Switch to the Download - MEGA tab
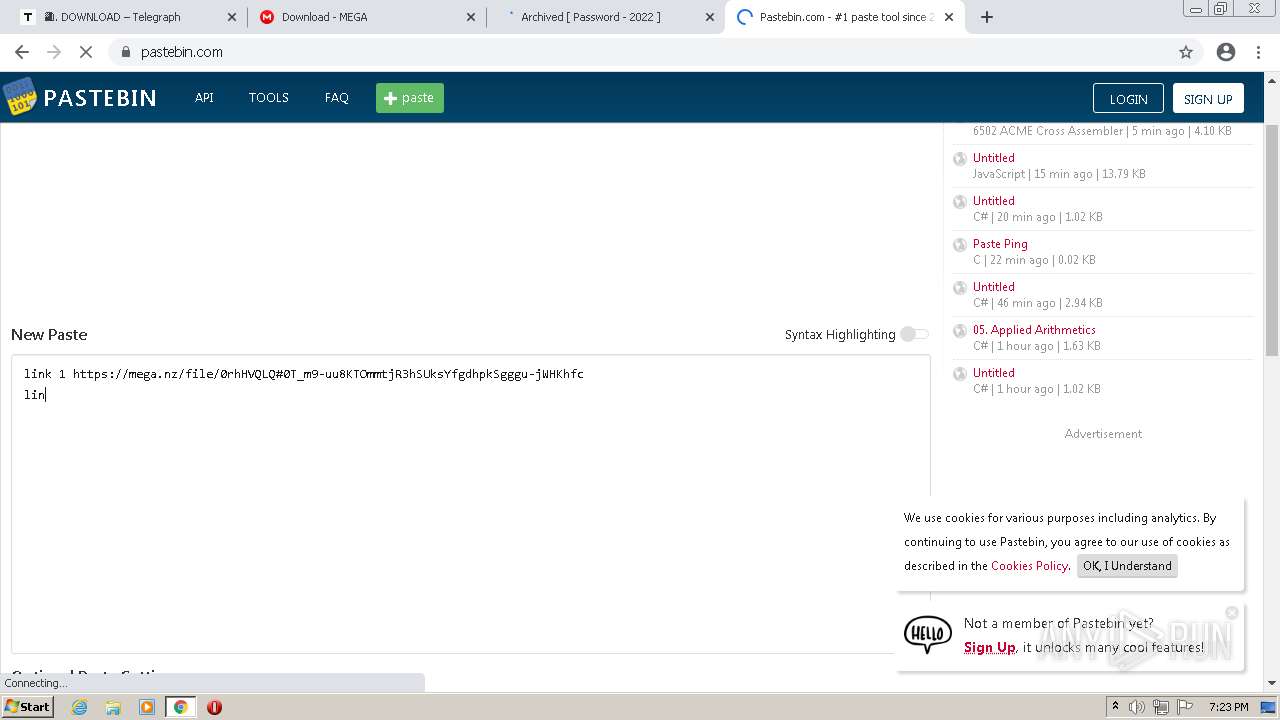 tap(365, 17)
